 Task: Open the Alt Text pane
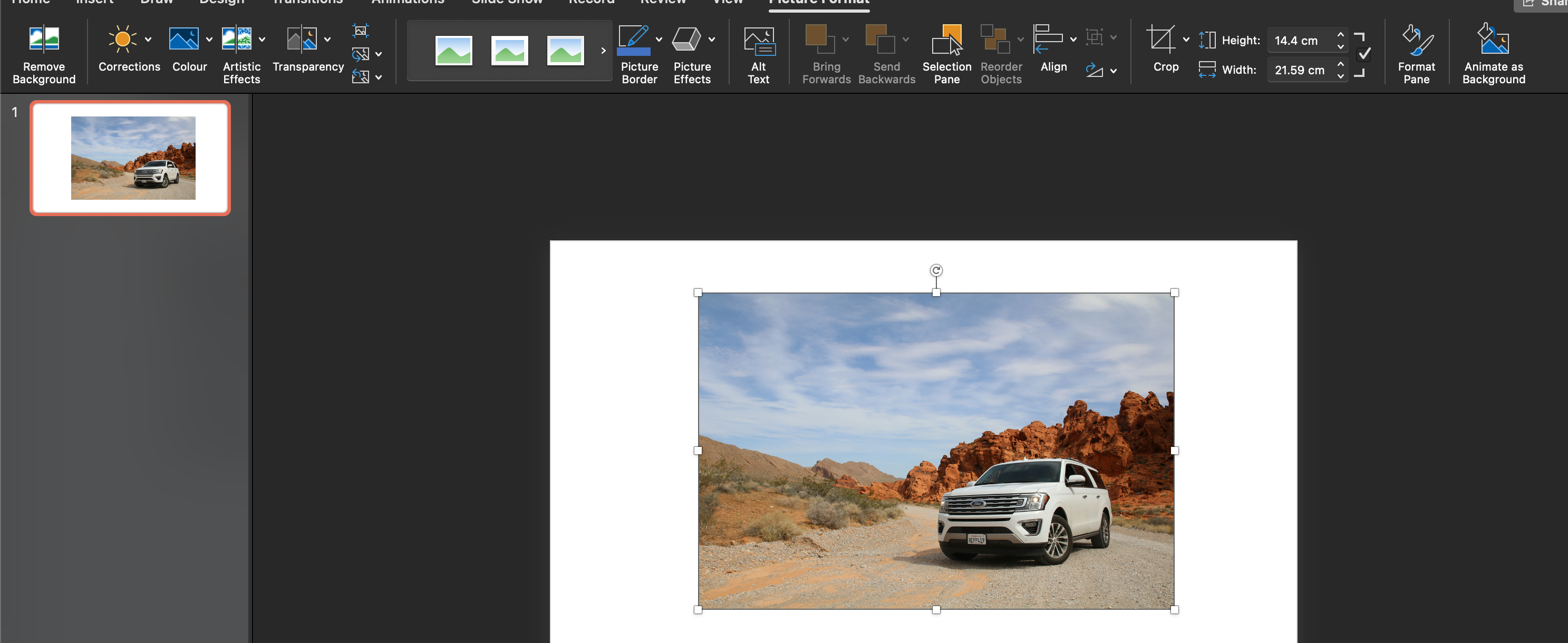click(x=758, y=53)
